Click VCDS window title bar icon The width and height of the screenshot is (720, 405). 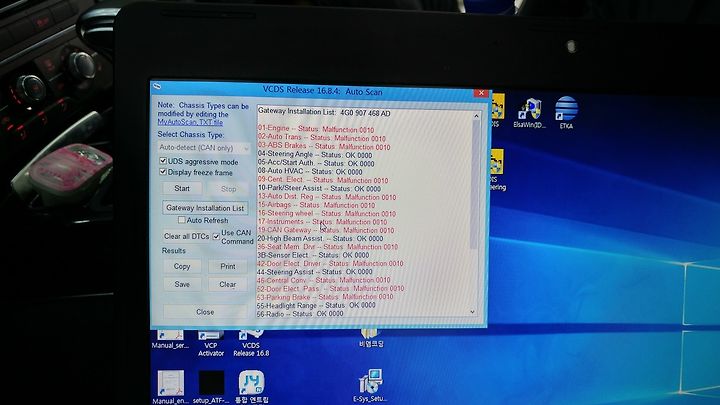click(158, 87)
